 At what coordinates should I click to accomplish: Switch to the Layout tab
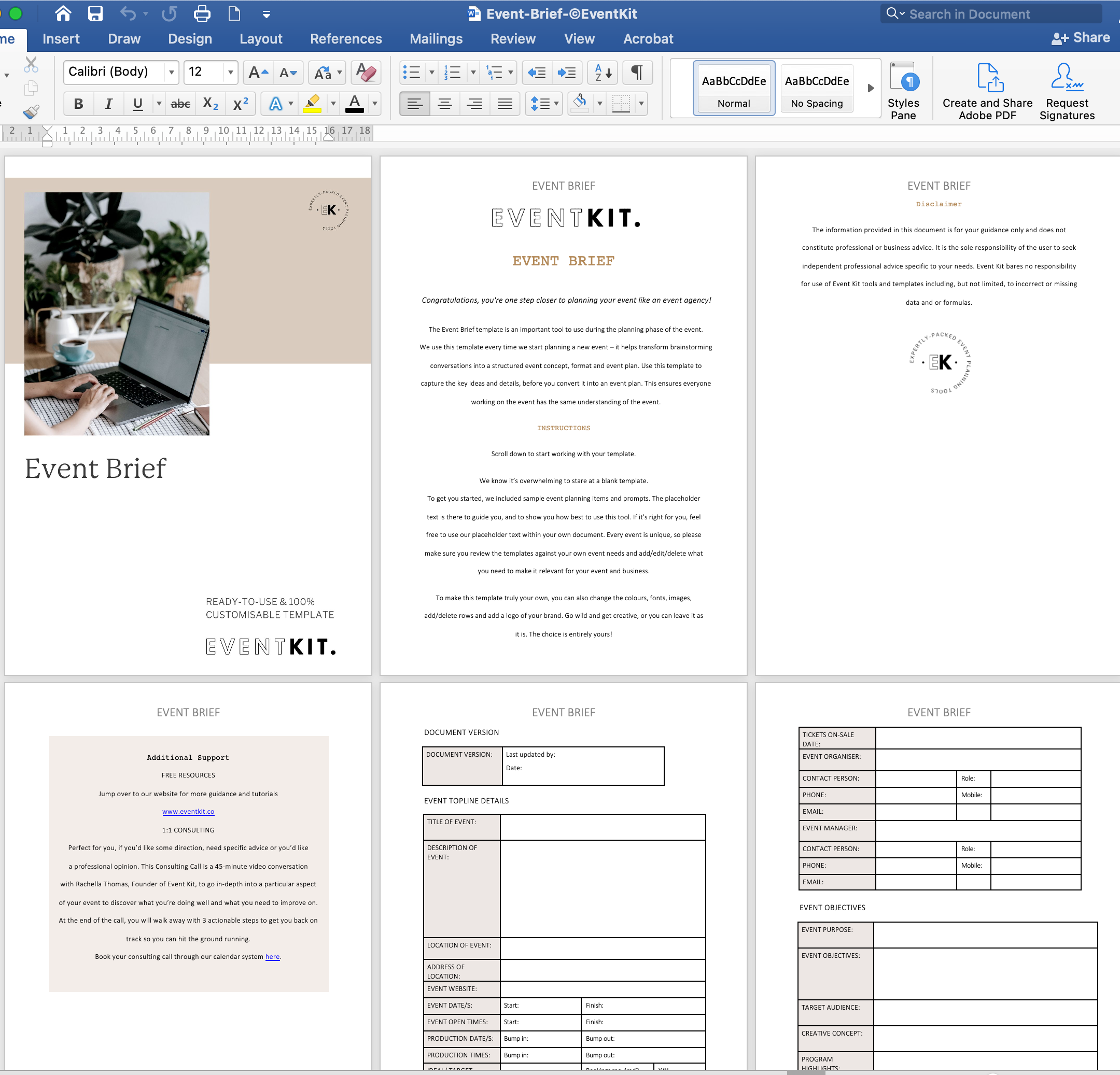[261, 39]
